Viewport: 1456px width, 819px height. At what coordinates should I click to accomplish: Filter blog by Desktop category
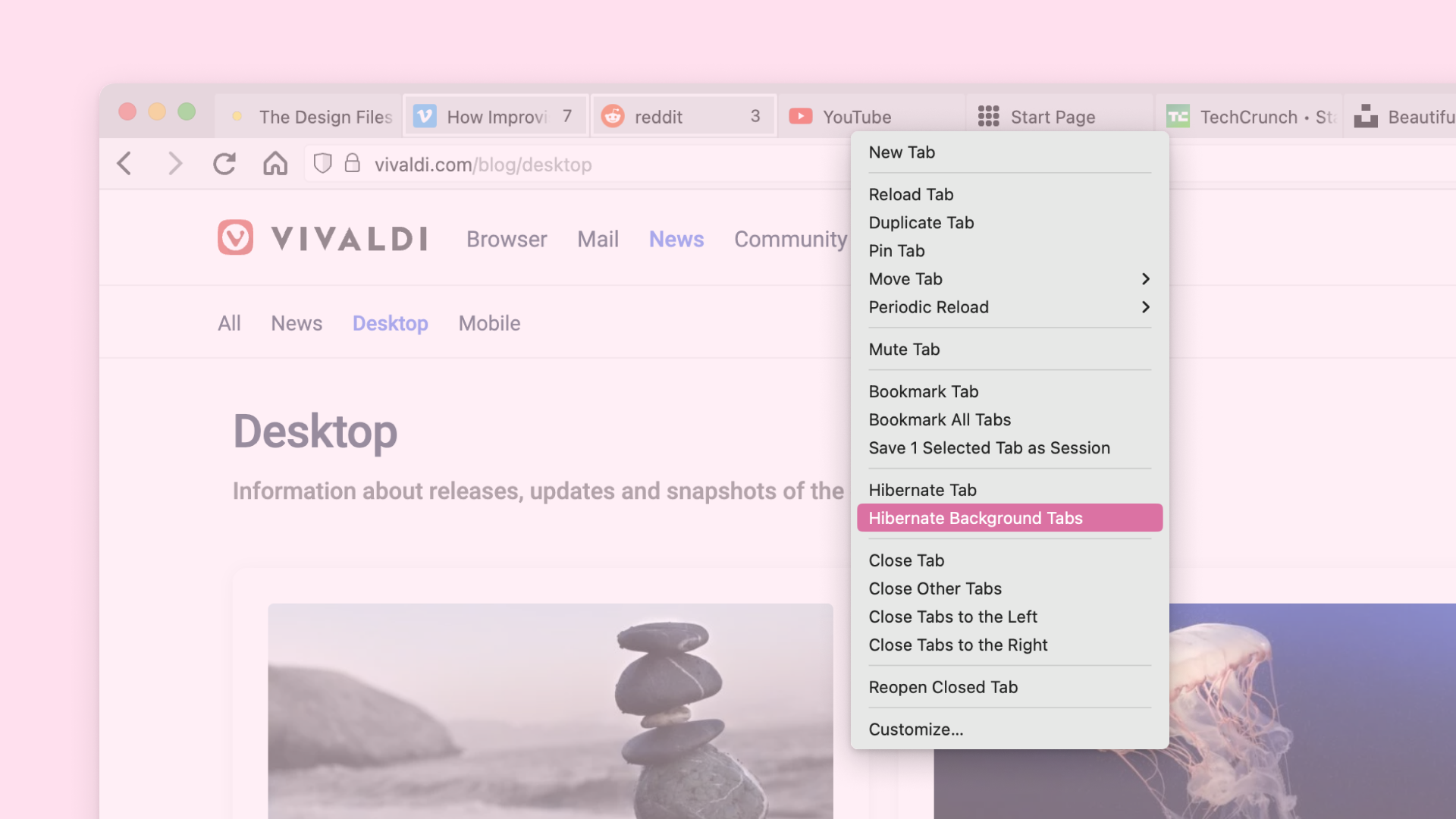[391, 323]
